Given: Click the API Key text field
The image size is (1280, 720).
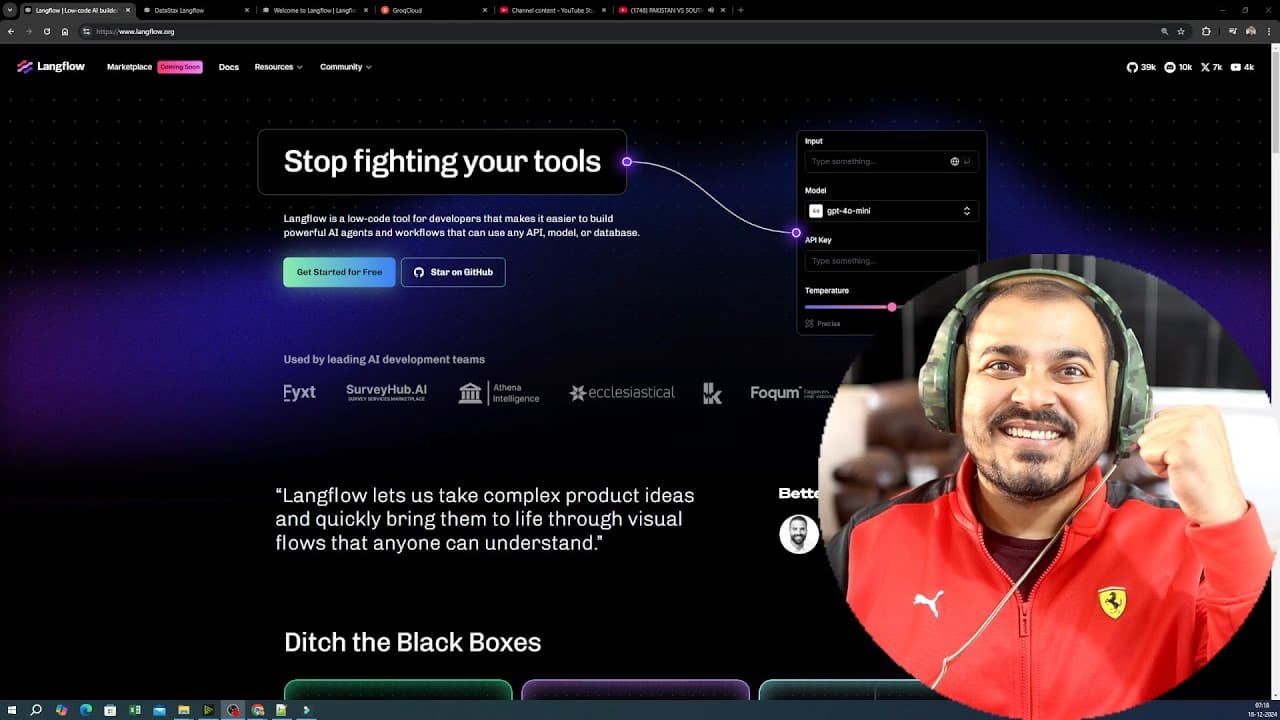Looking at the screenshot, I should point(890,261).
